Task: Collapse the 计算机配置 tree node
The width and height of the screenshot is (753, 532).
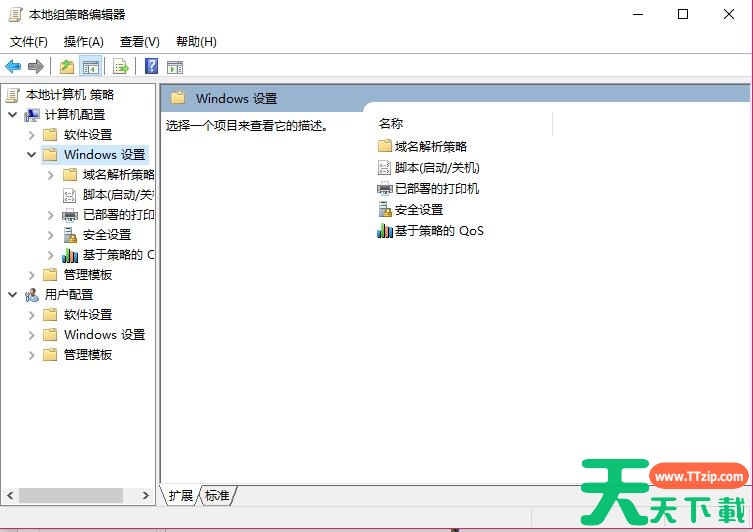Action: point(12,115)
